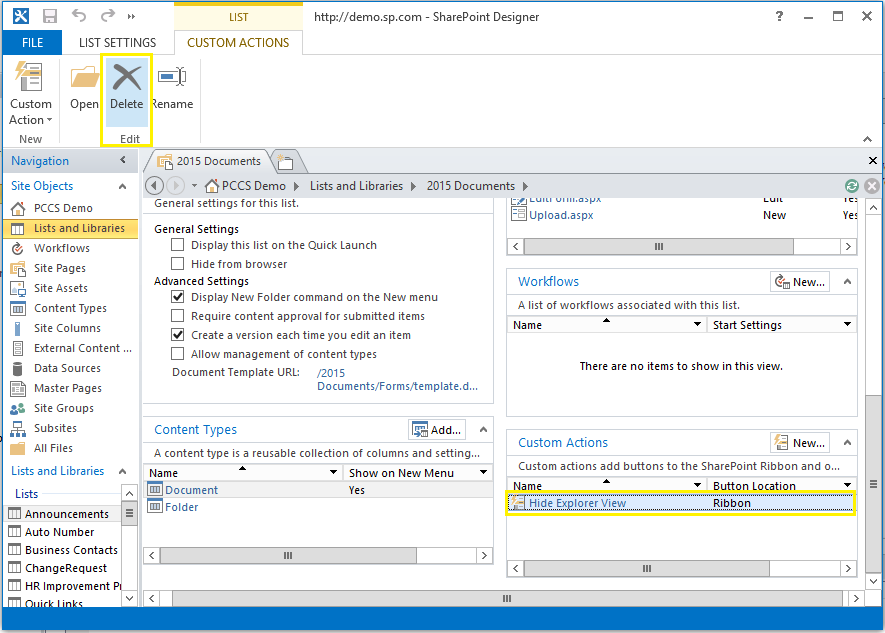Open Site Columns in navigation
Viewport: 885px width, 633px height.
(x=67, y=328)
